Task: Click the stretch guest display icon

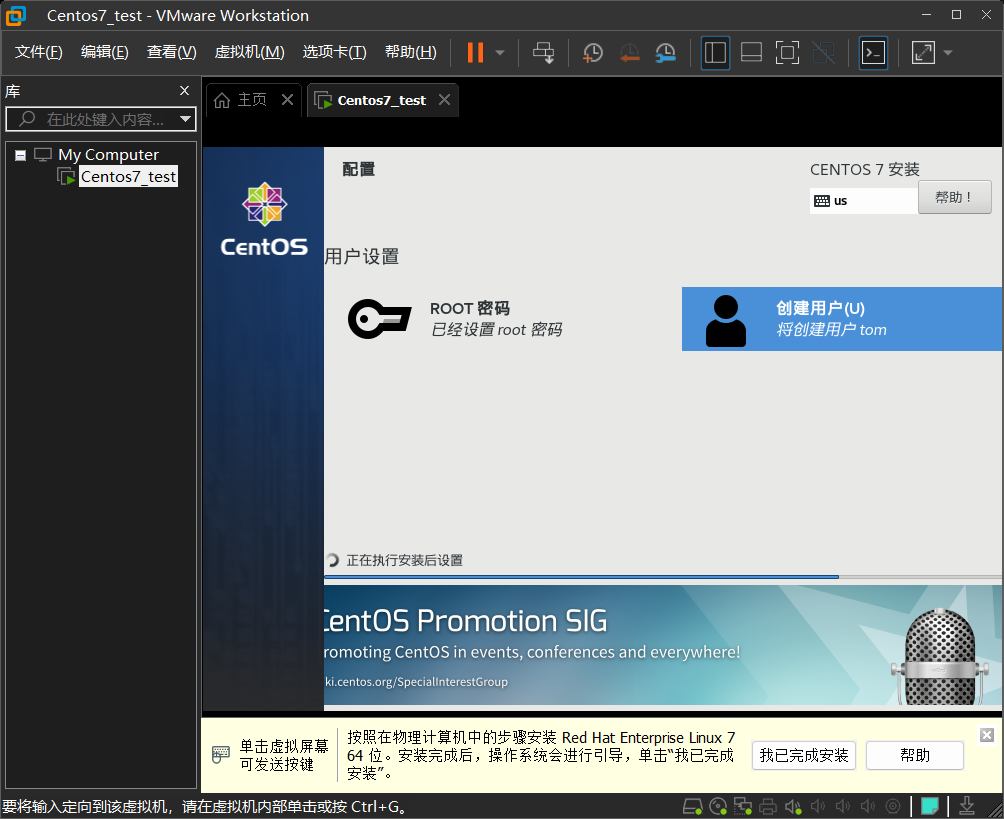Action: point(923,53)
